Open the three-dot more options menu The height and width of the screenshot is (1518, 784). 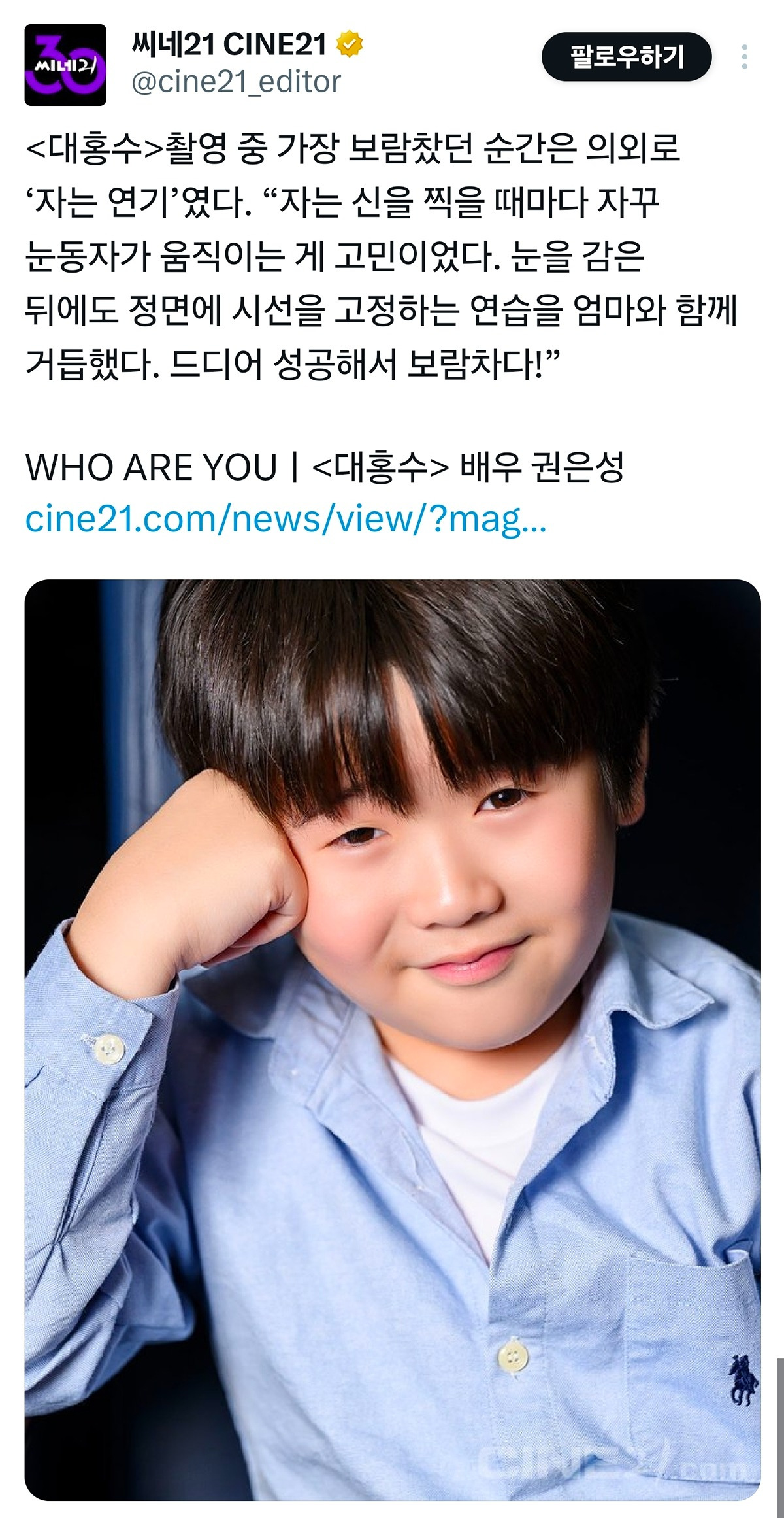[x=744, y=57]
